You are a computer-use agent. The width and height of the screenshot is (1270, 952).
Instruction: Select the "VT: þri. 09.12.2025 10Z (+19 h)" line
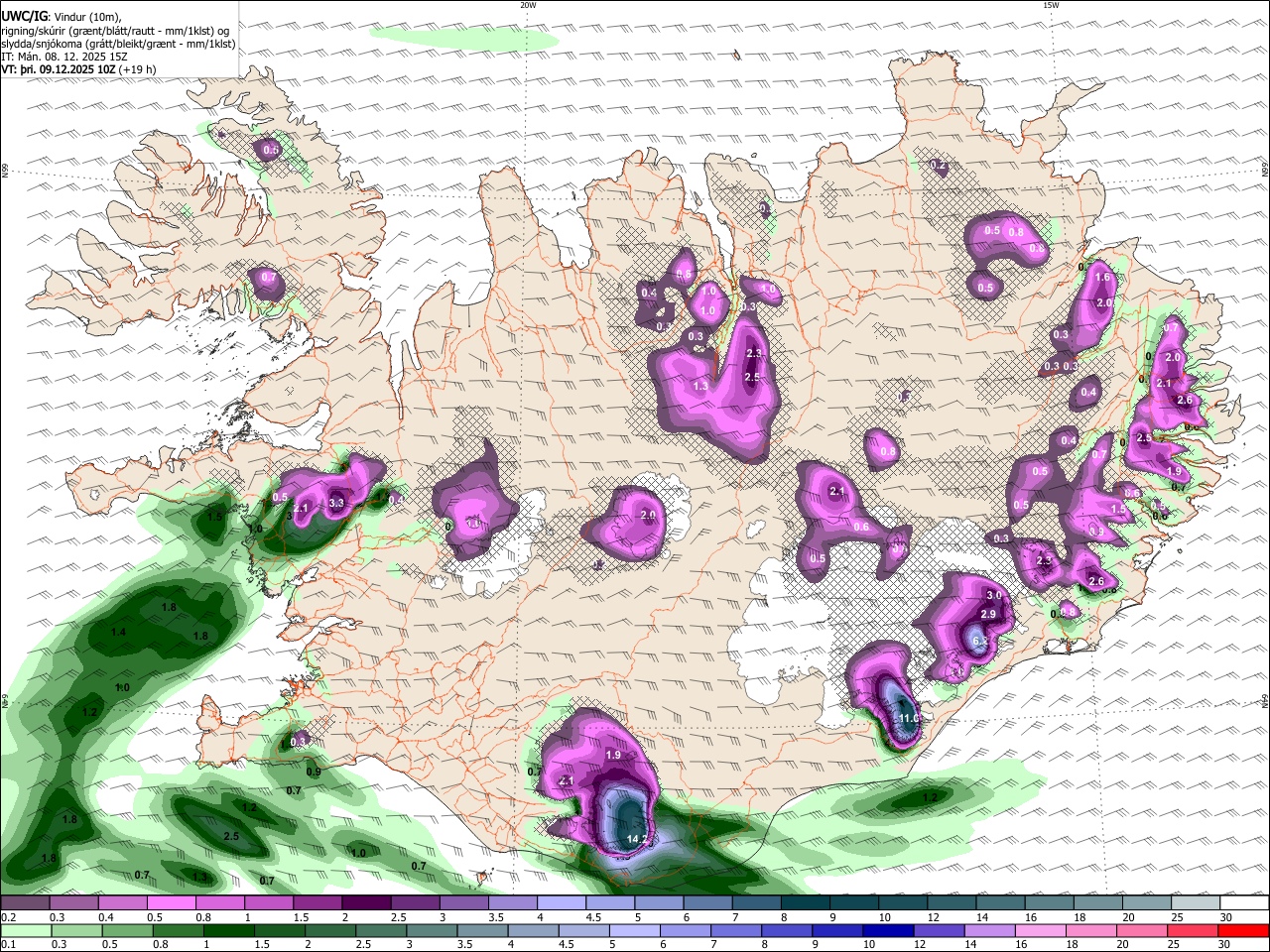(77, 70)
